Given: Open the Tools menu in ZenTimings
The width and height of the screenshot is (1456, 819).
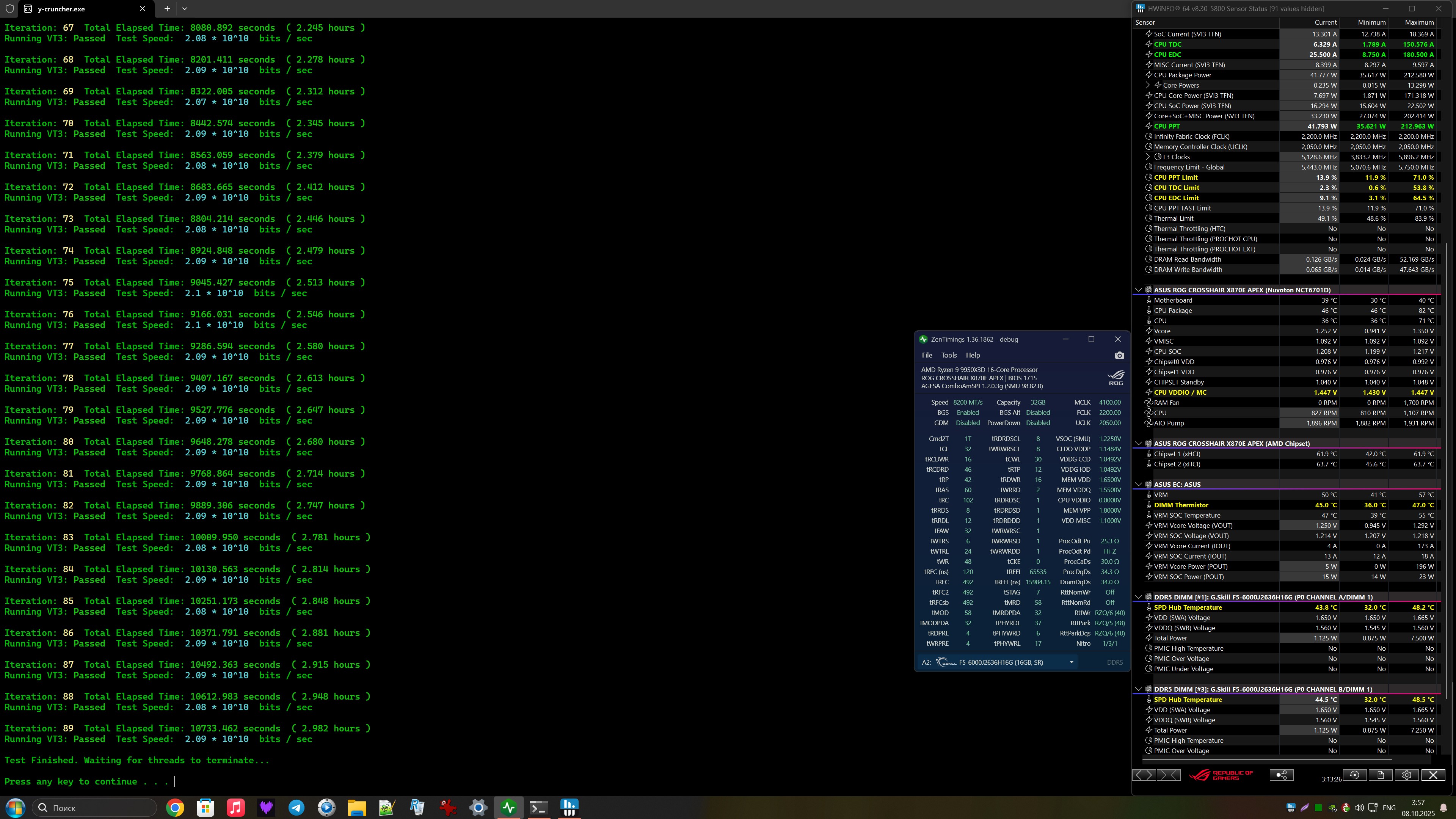Looking at the screenshot, I should (949, 356).
